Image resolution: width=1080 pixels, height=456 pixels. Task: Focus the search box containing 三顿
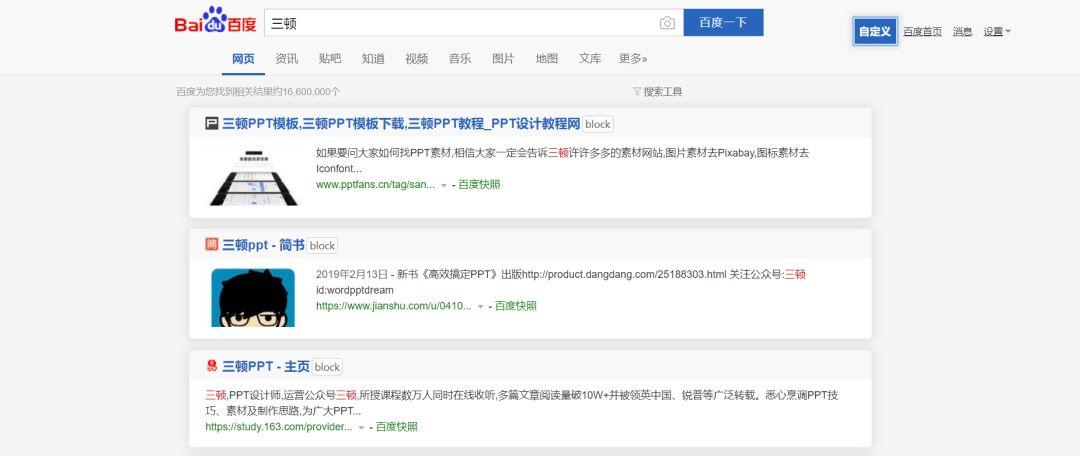(x=474, y=23)
